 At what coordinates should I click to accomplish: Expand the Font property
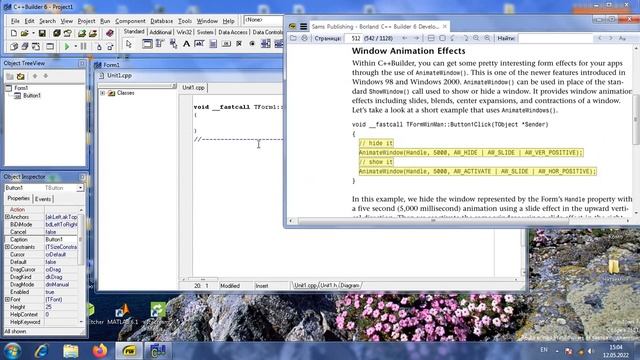[x=7, y=300]
